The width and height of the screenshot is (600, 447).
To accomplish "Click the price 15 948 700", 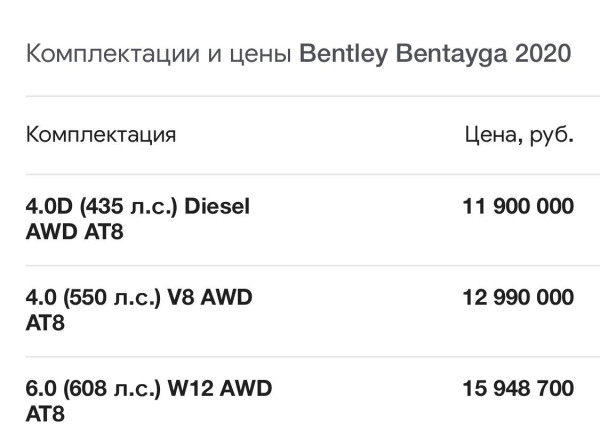I will tap(518, 388).
